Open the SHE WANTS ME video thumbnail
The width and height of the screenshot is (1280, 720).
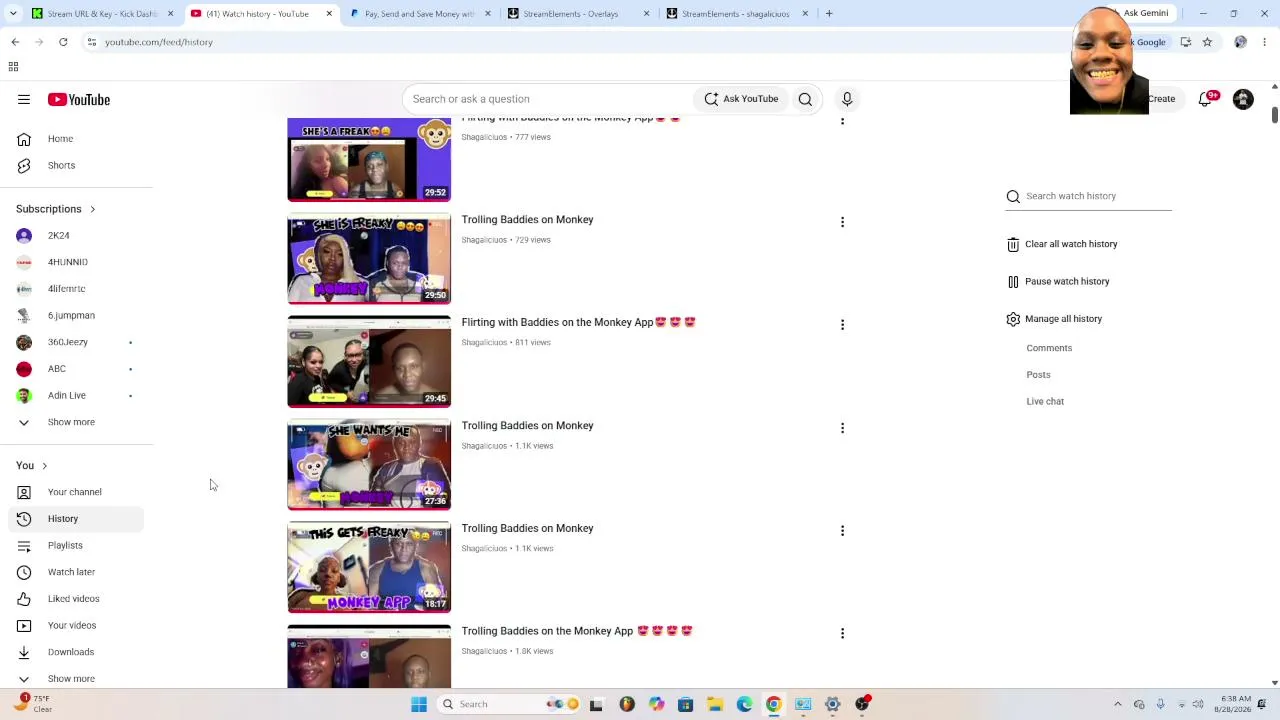(x=369, y=465)
